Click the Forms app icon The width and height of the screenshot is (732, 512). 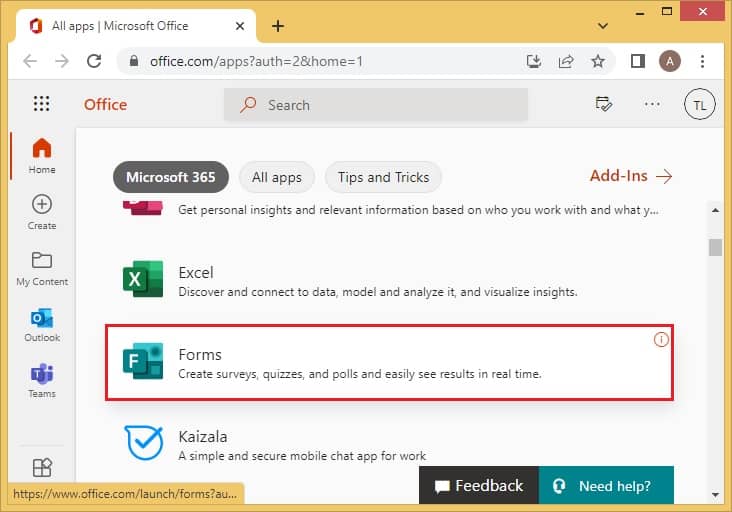(x=143, y=361)
